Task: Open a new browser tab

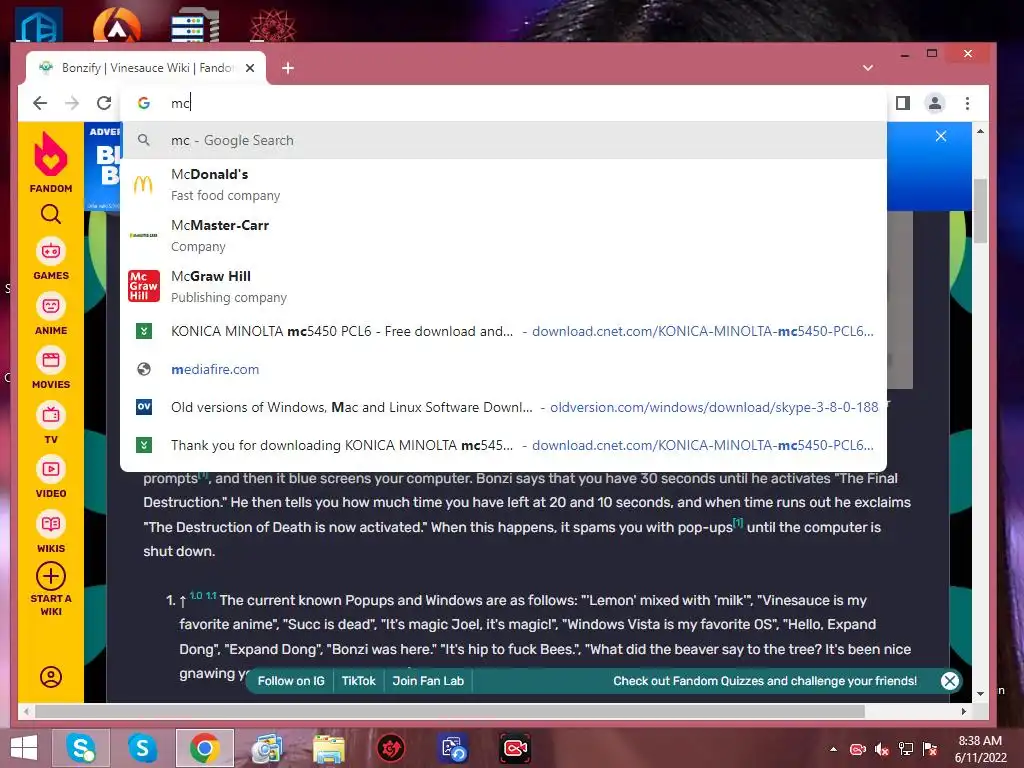Action: [288, 68]
